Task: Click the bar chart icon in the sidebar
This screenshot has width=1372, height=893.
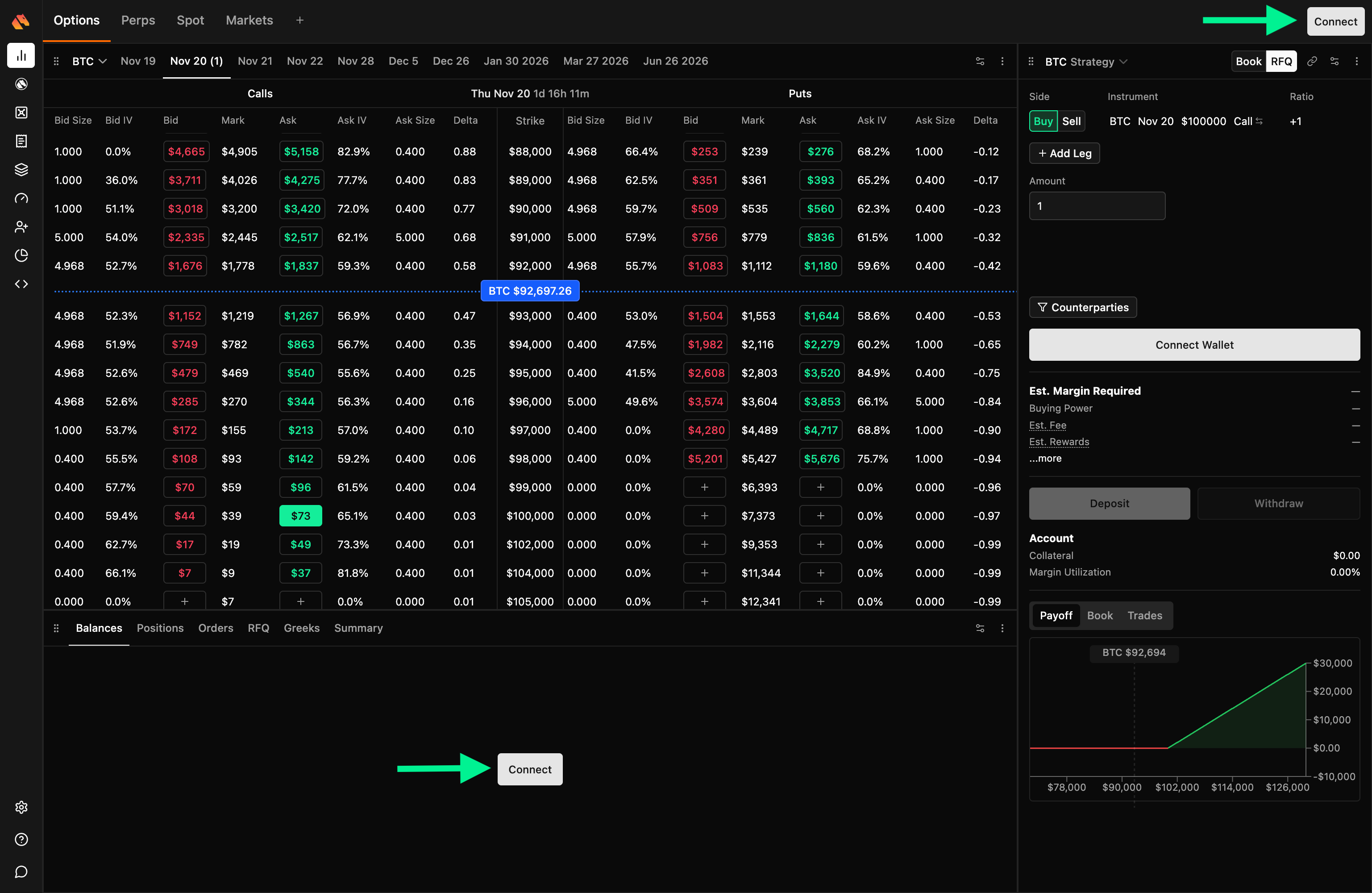Action: 21,55
